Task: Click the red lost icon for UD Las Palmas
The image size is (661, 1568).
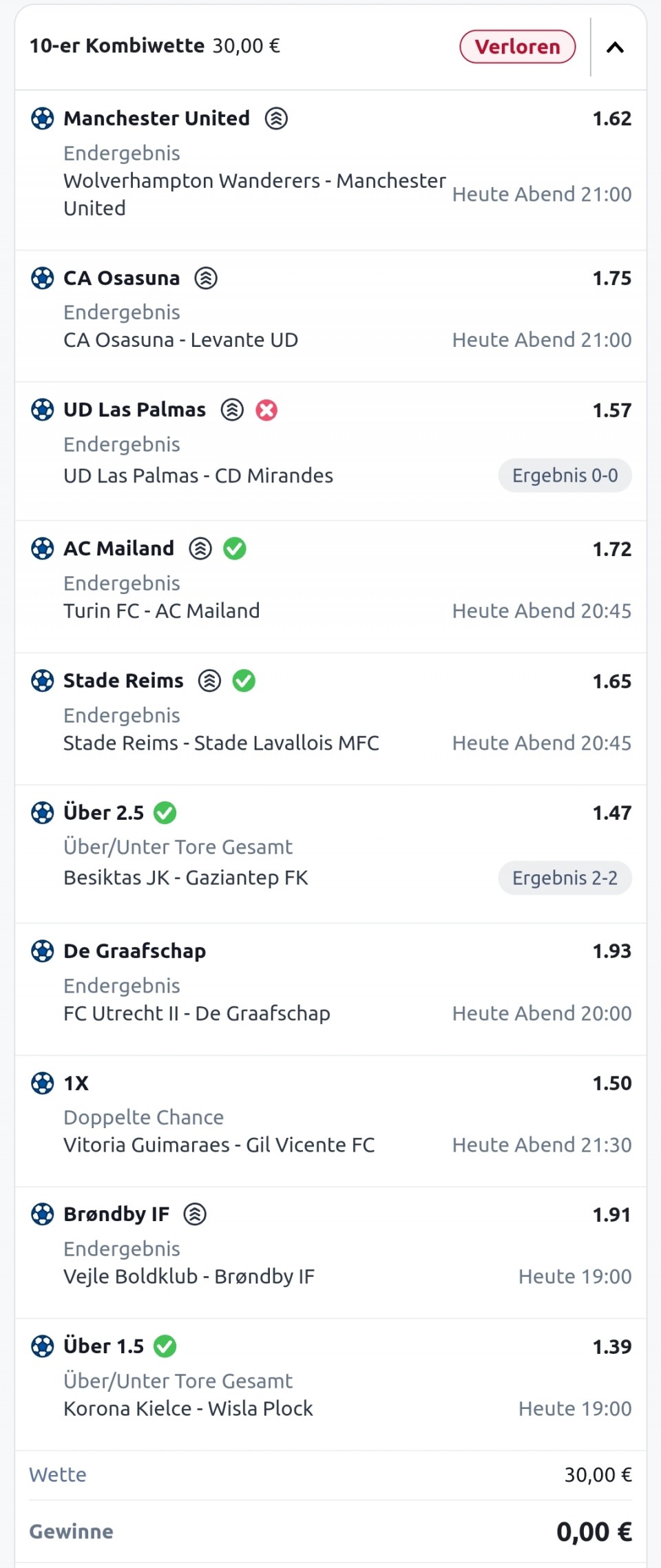Action: click(266, 410)
